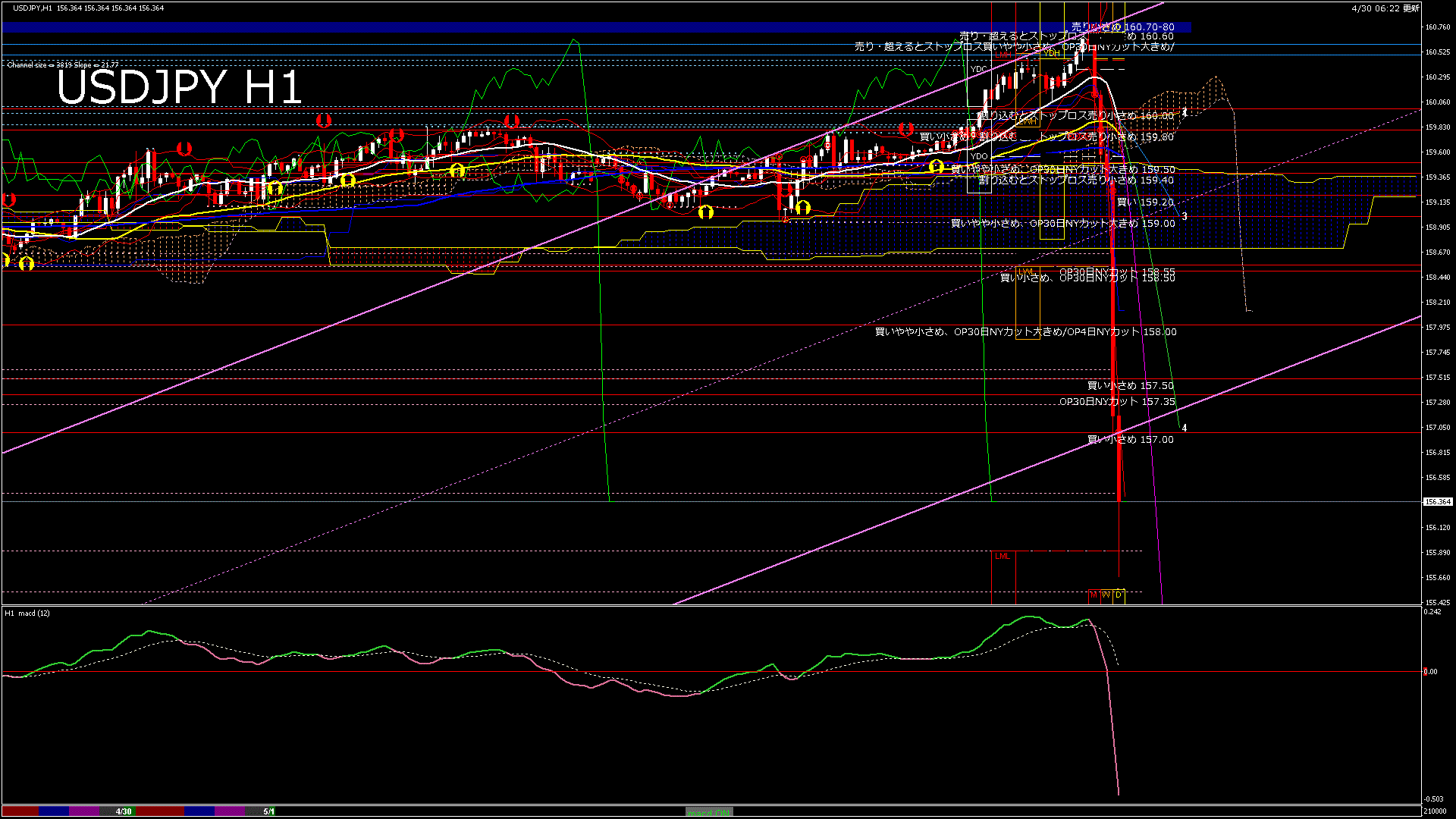The width and height of the screenshot is (1456, 819).
Task: Click wave number 4 marker
Action: coord(1185,428)
